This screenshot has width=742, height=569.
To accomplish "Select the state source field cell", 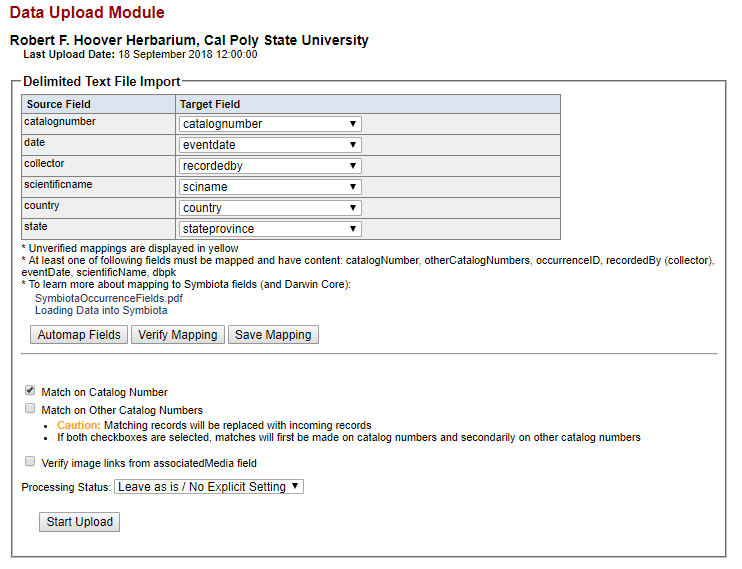I will [x=98, y=229].
